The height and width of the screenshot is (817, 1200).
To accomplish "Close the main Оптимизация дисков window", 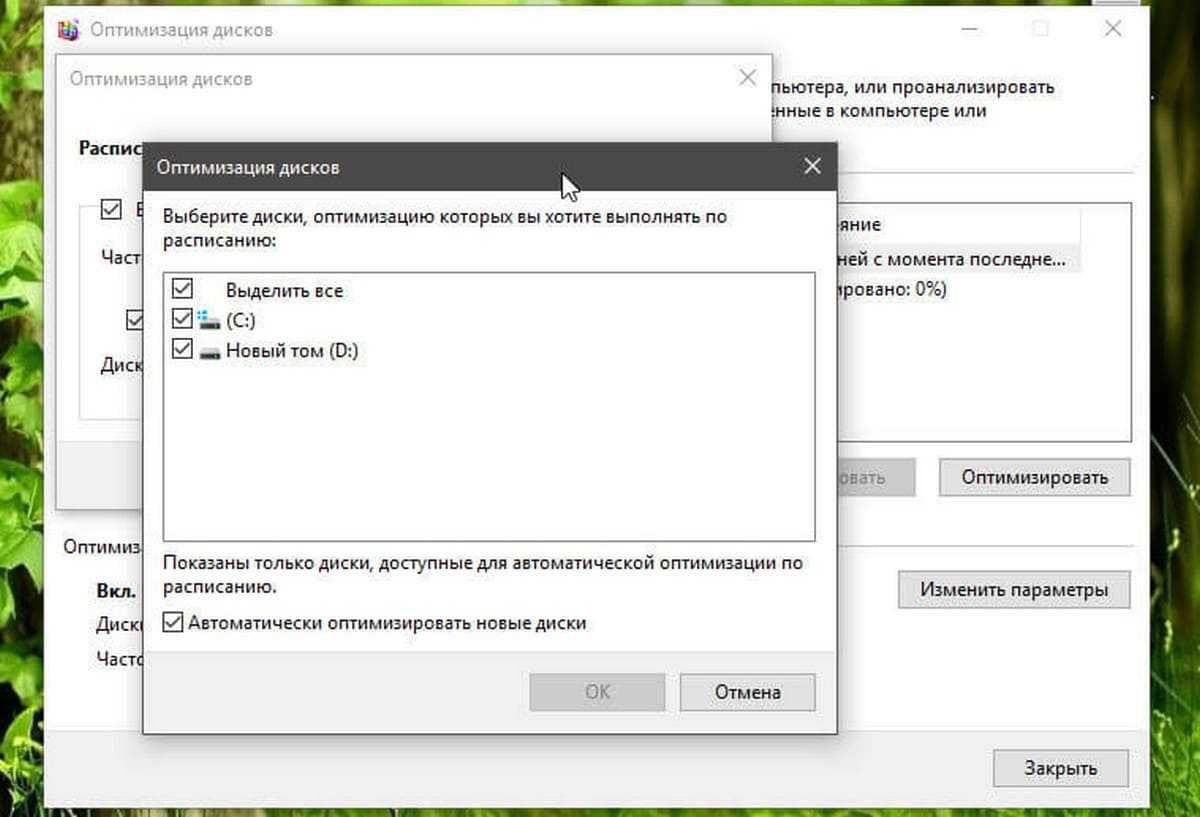I will pos(1112,29).
